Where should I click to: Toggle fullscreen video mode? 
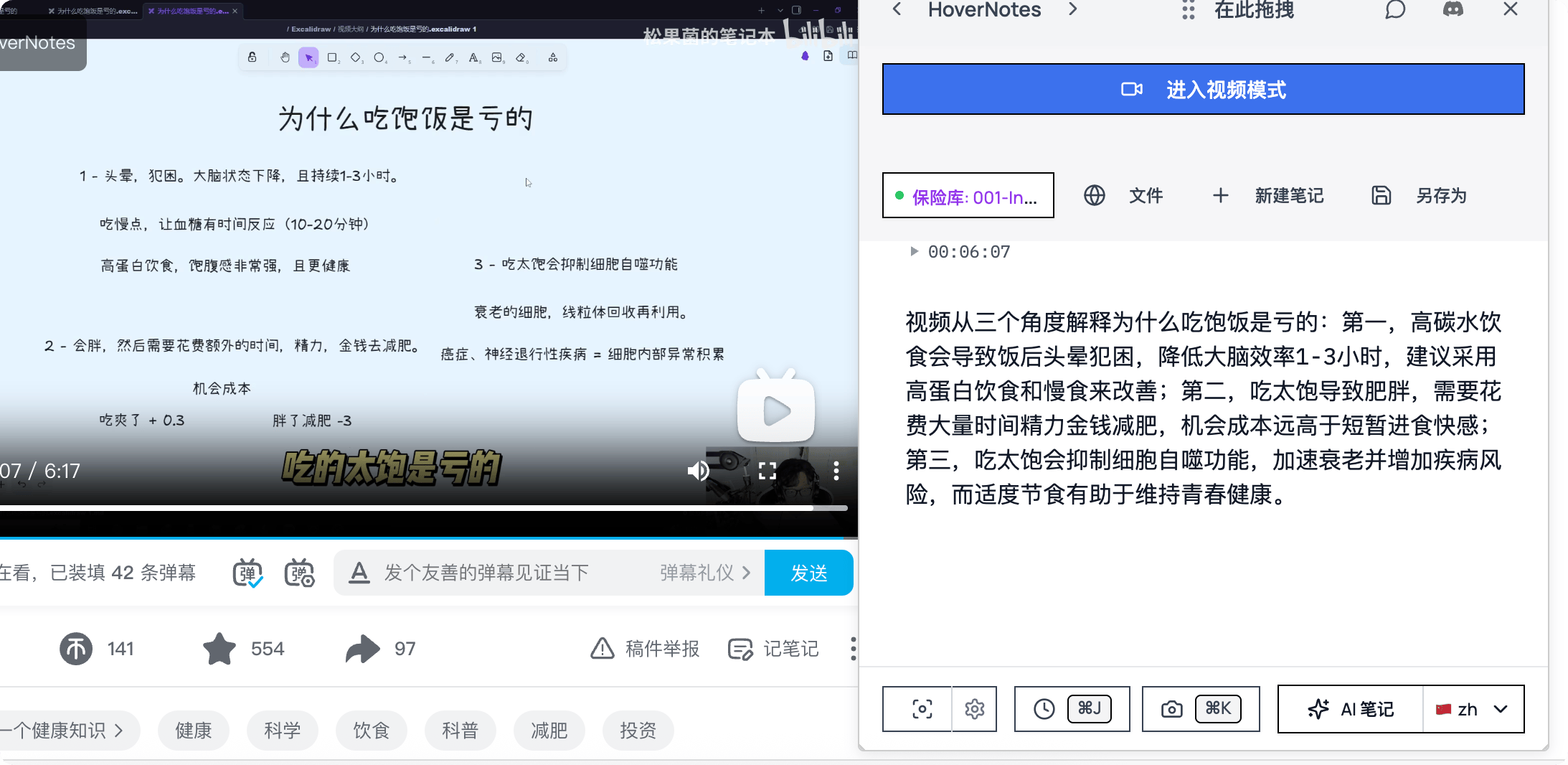[768, 471]
